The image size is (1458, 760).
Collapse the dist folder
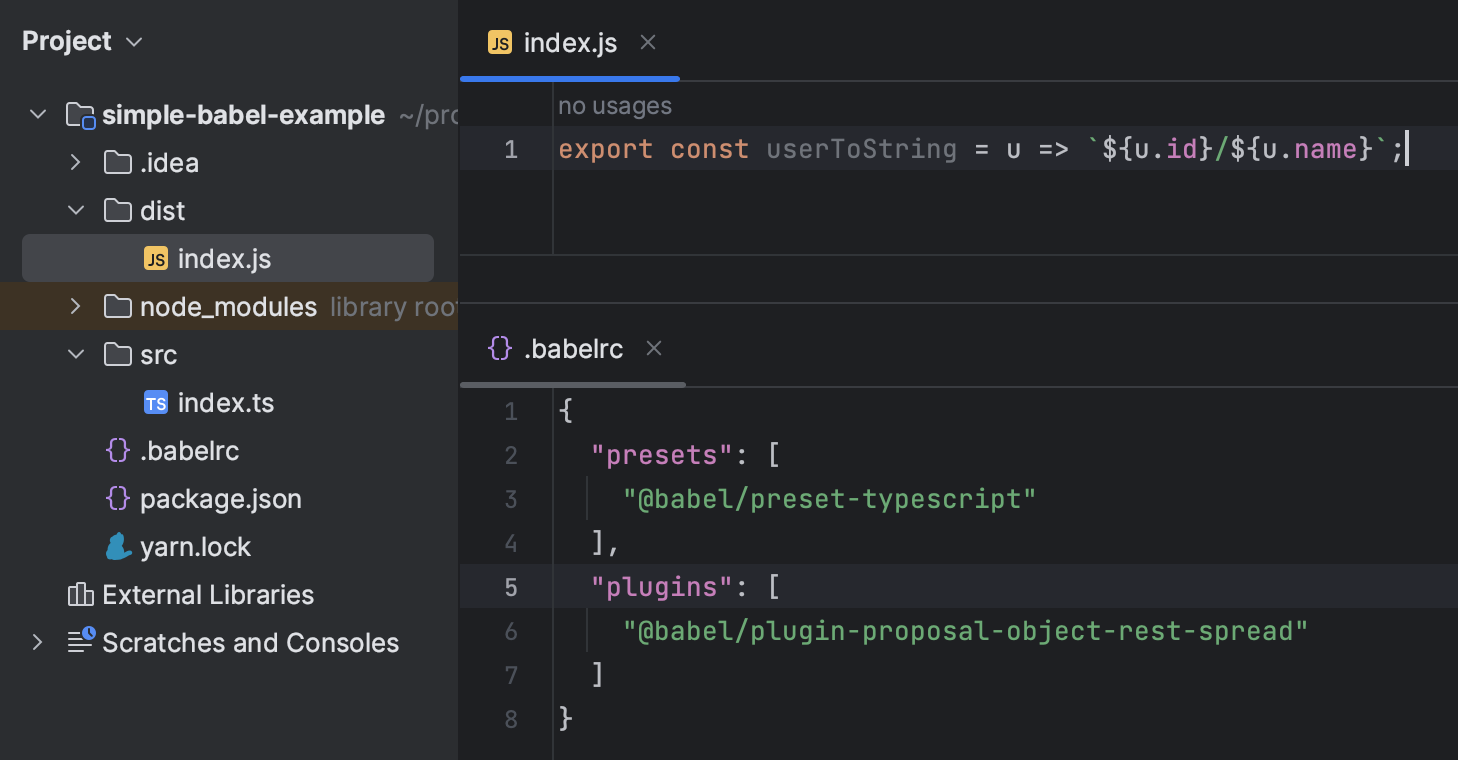point(75,211)
